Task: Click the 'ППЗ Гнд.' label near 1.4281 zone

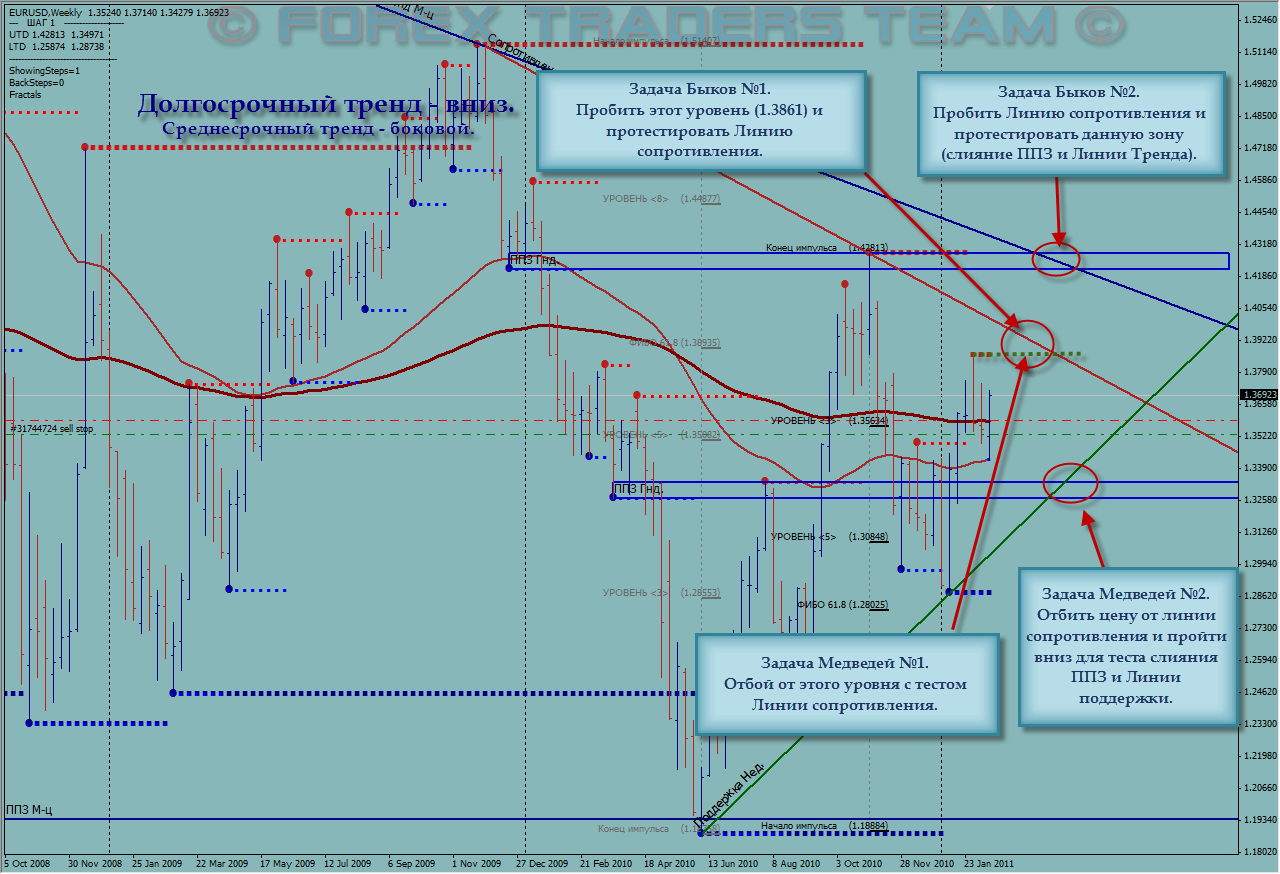Action: point(533,260)
